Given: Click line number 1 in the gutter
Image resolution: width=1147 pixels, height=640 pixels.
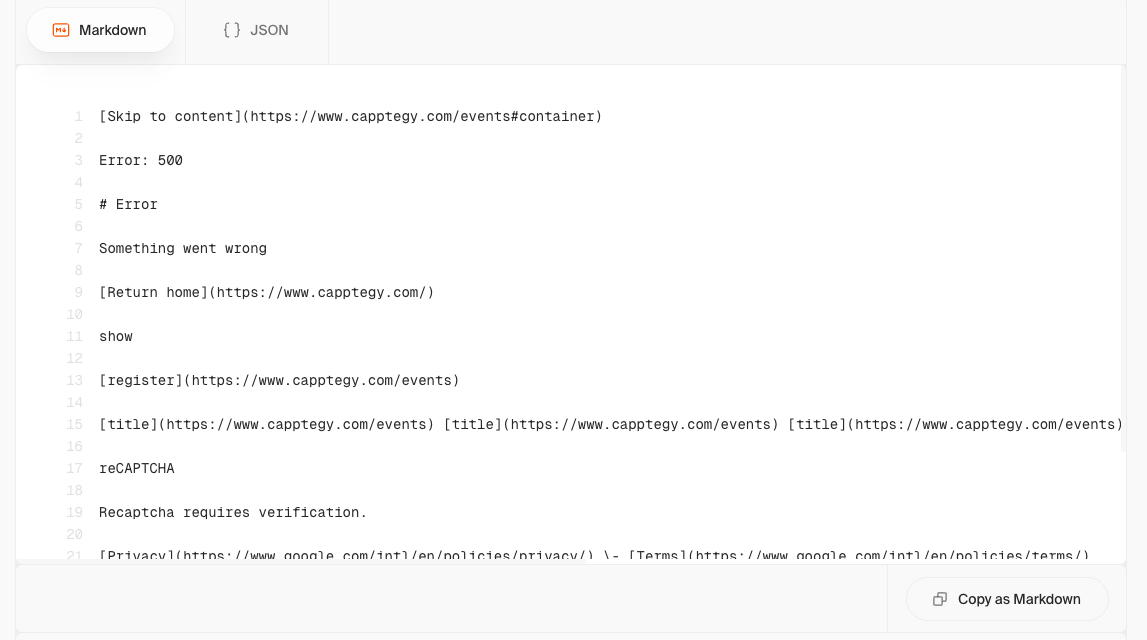Looking at the screenshot, I should [x=78, y=117].
